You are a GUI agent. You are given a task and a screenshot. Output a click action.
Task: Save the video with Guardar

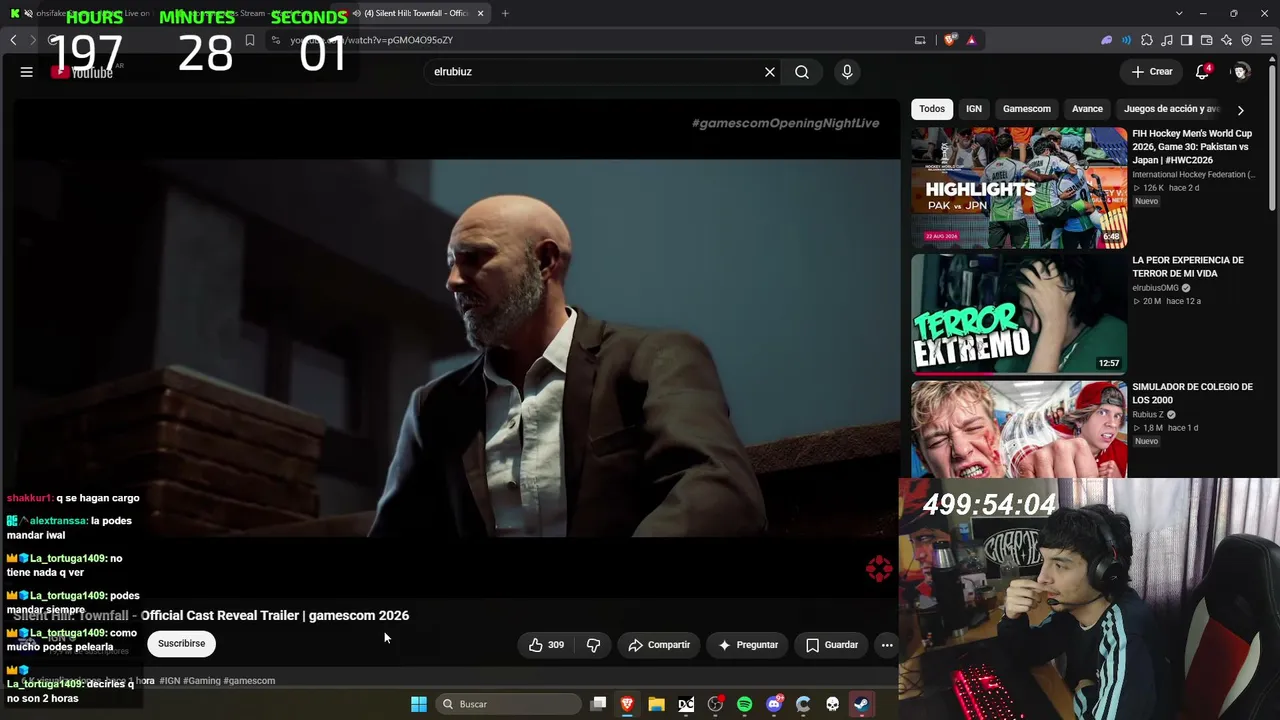(832, 645)
